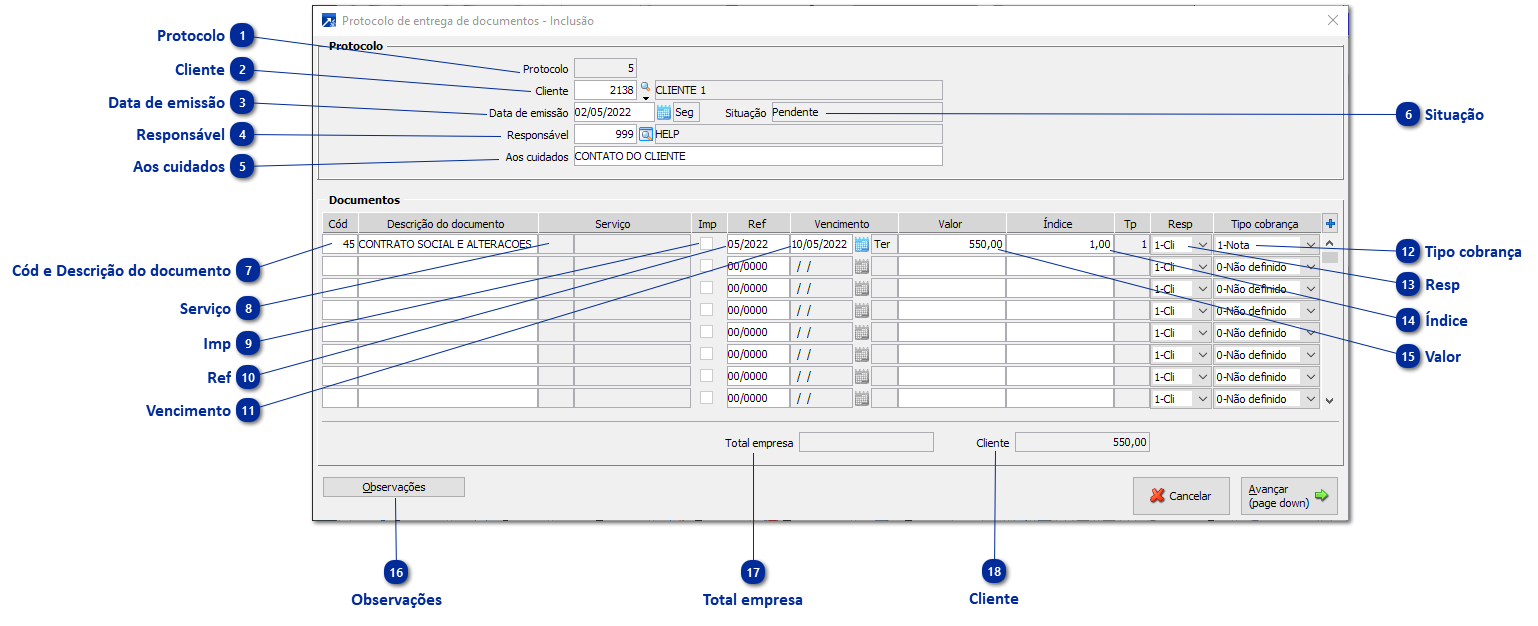Click the Avançar green arrow button
Screen dimensions: 1538x626
point(1288,496)
